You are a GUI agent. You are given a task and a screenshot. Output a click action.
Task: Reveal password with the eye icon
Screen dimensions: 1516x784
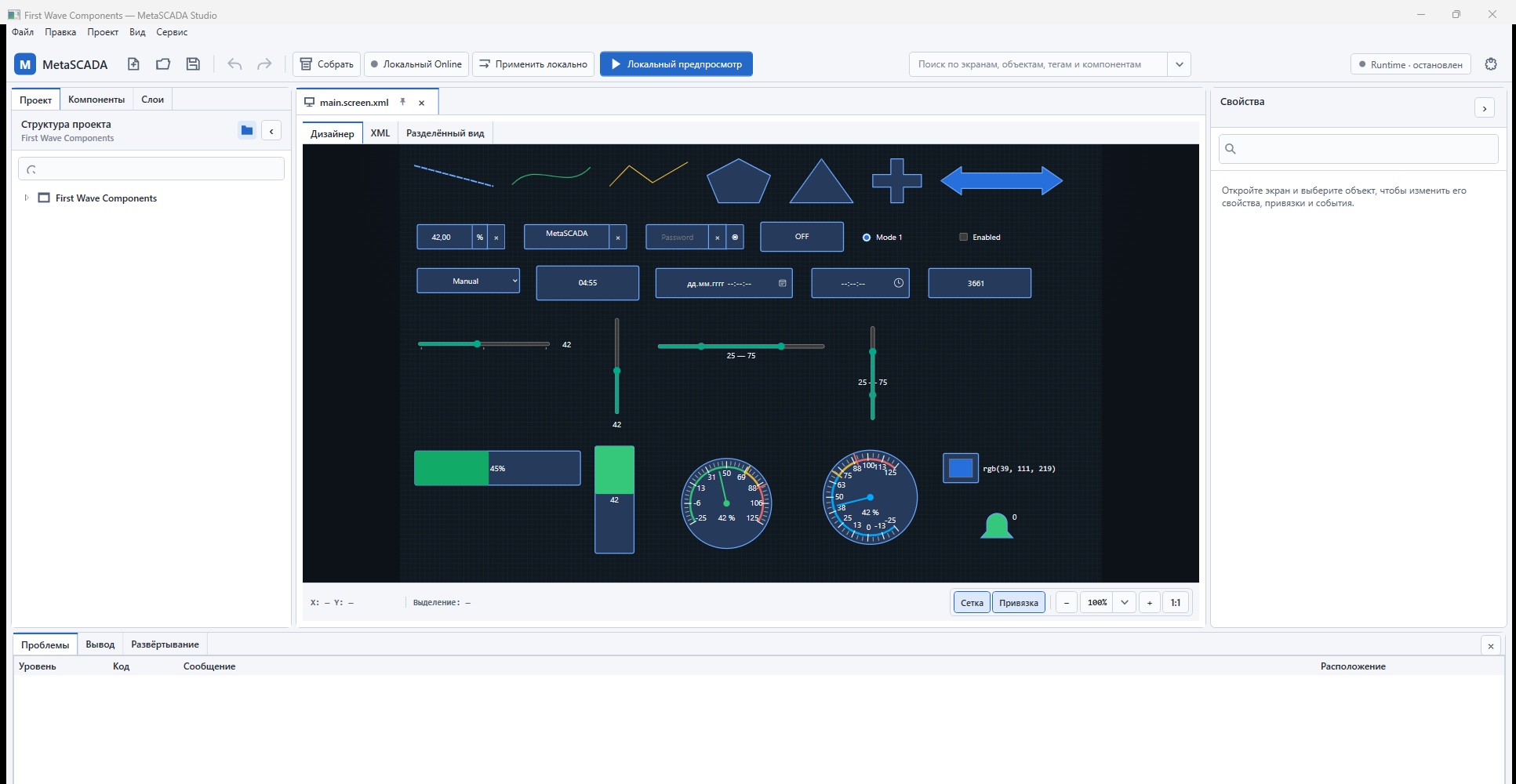735,237
